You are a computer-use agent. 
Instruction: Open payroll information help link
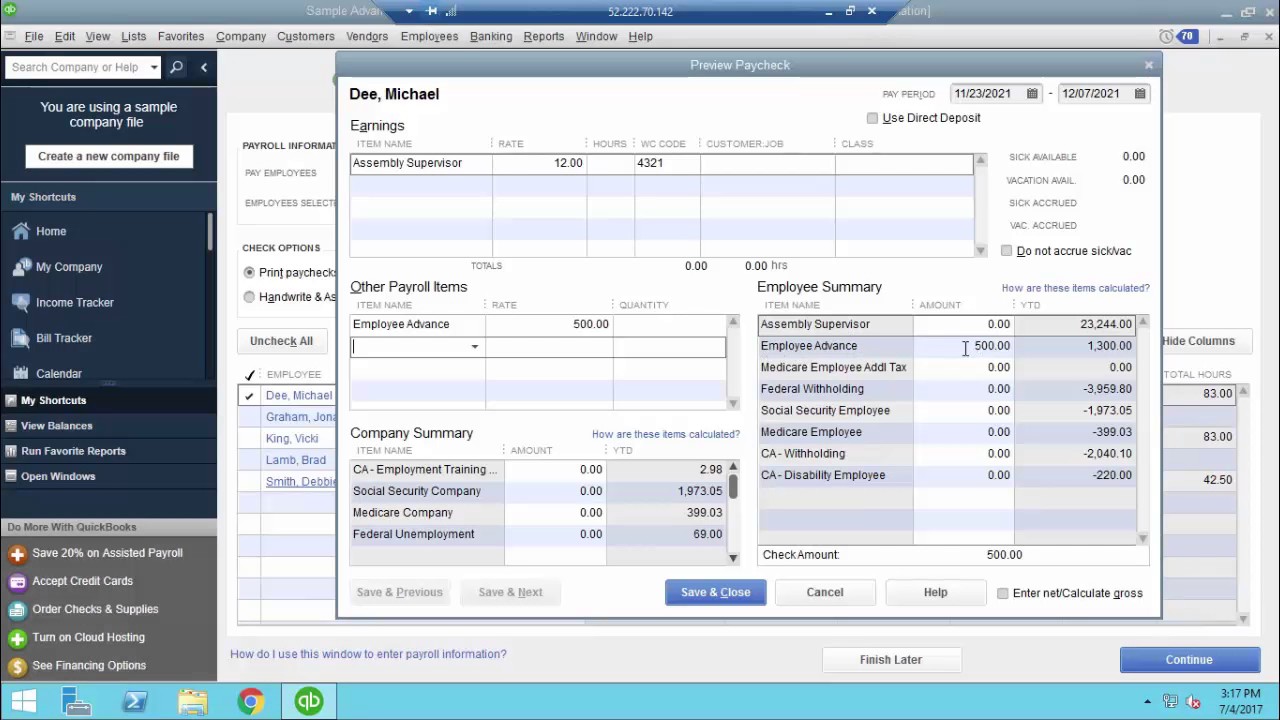tap(368, 654)
